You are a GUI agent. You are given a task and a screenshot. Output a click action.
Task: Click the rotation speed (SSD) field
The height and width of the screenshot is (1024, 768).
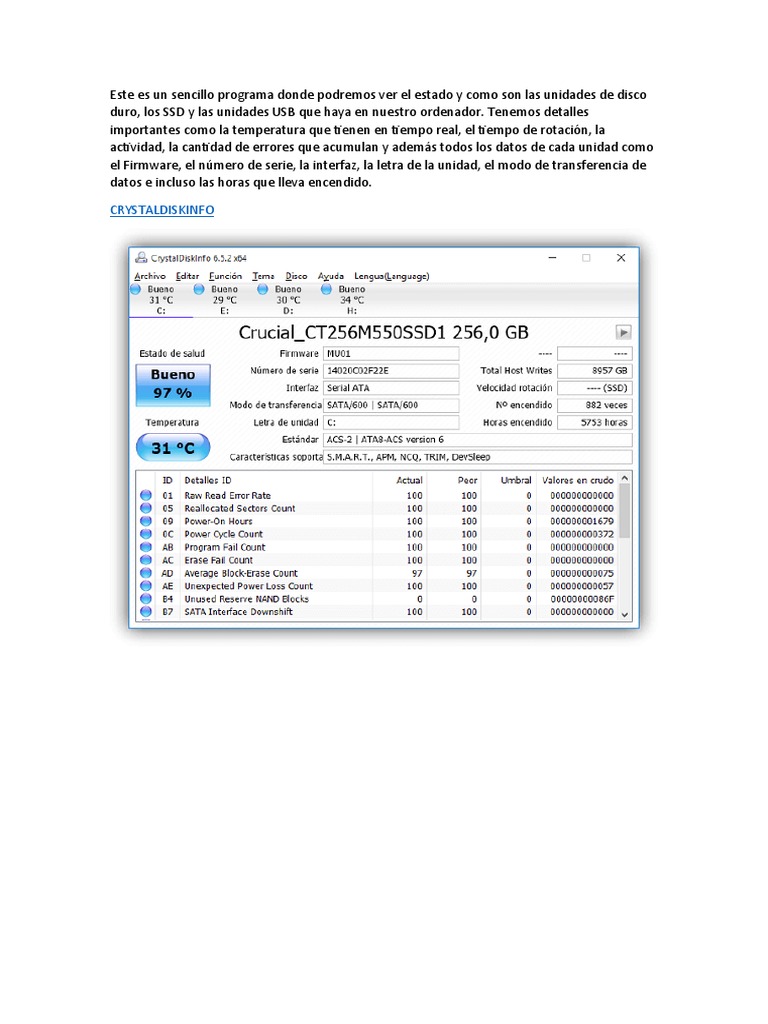(x=594, y=388)
